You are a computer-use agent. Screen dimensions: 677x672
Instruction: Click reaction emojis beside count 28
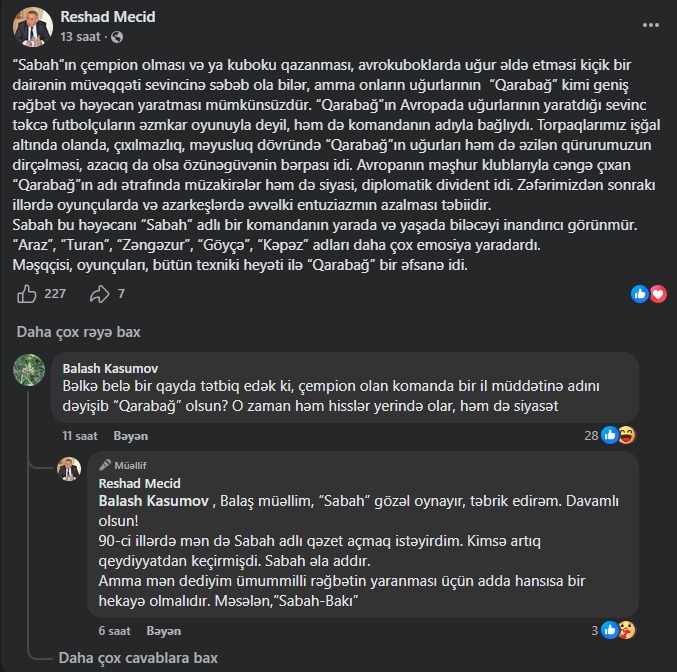617,435
